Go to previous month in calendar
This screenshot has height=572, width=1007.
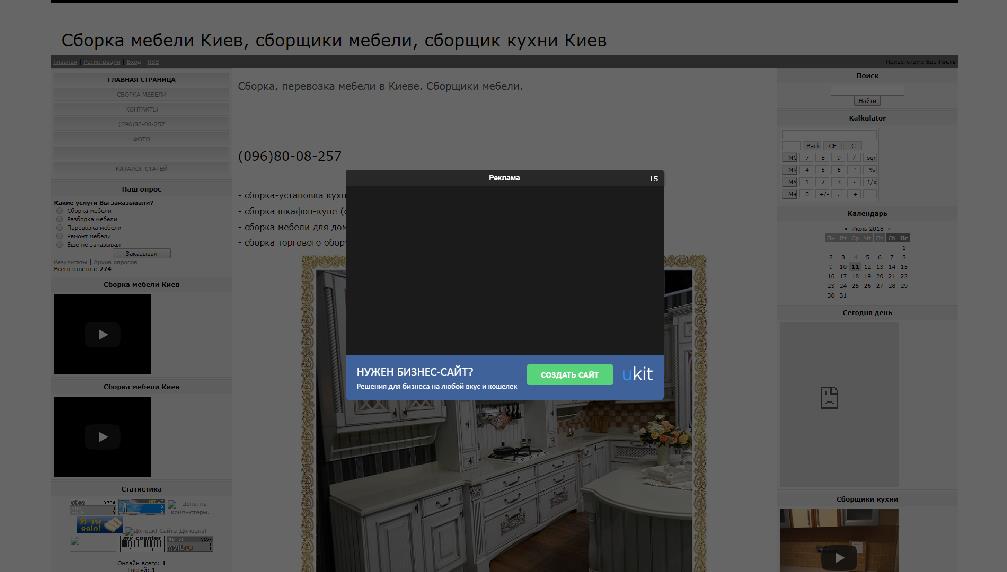click(845, 229)
